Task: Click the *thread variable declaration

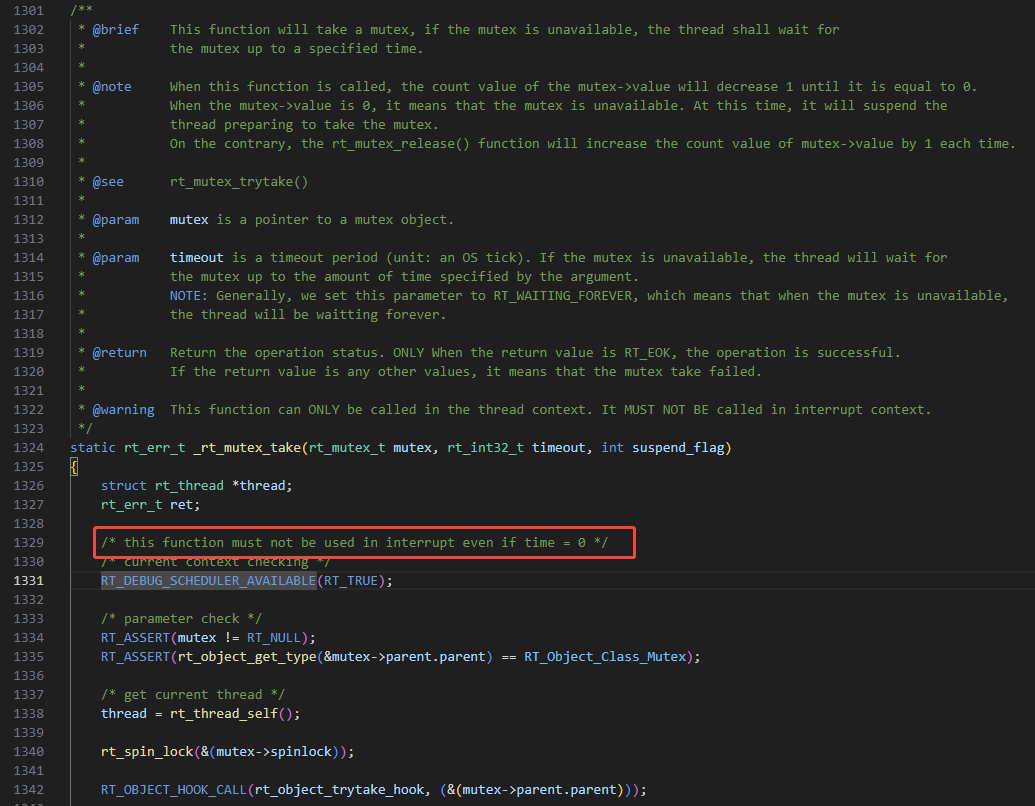Action: tap(259, 486)
